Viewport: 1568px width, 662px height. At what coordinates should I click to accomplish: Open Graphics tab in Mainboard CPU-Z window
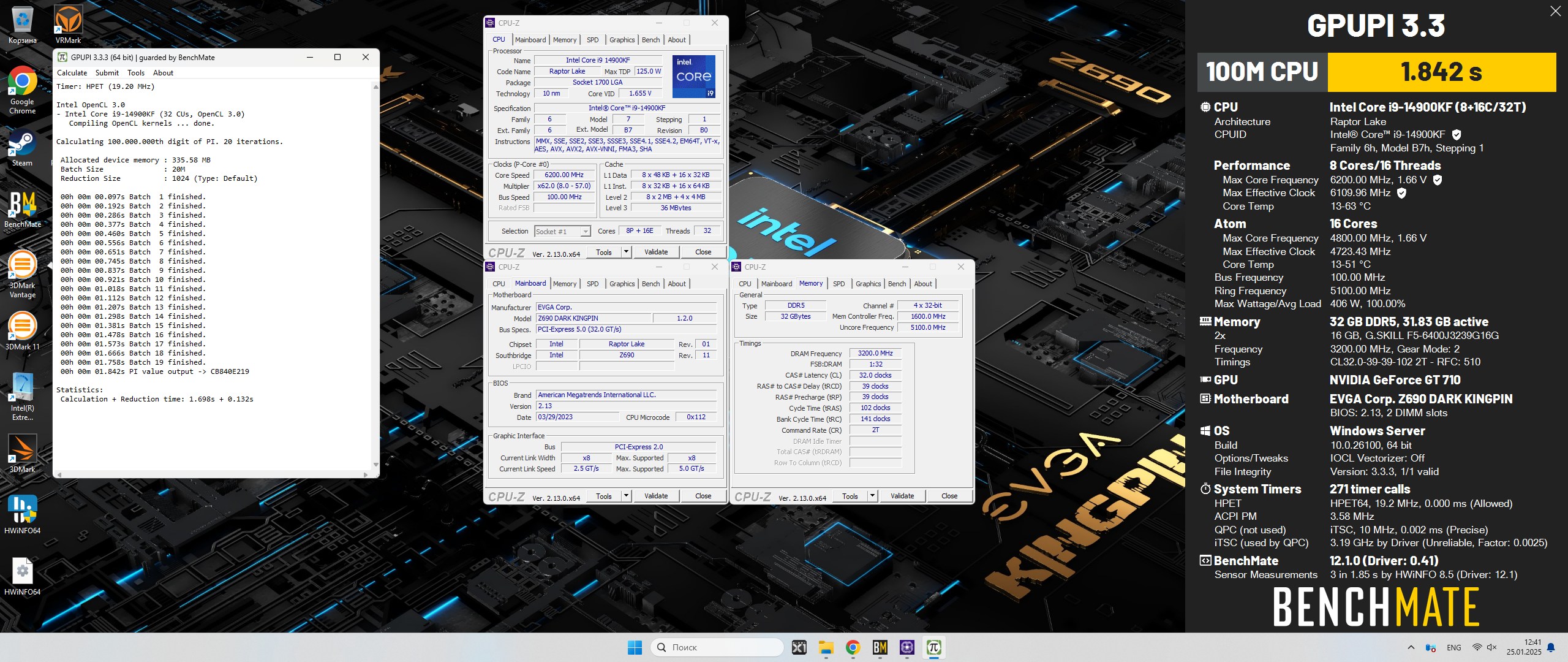(x=622, y=284)
